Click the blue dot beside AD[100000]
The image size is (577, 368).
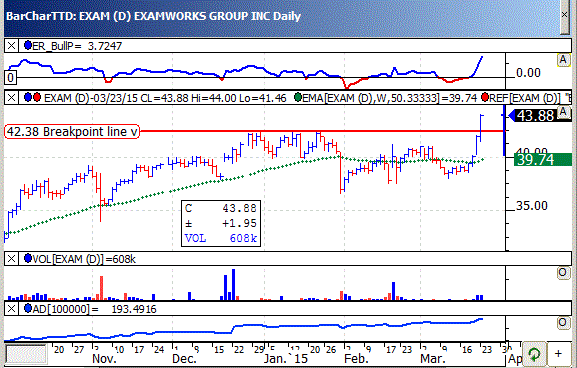click(x=28, y=308)
